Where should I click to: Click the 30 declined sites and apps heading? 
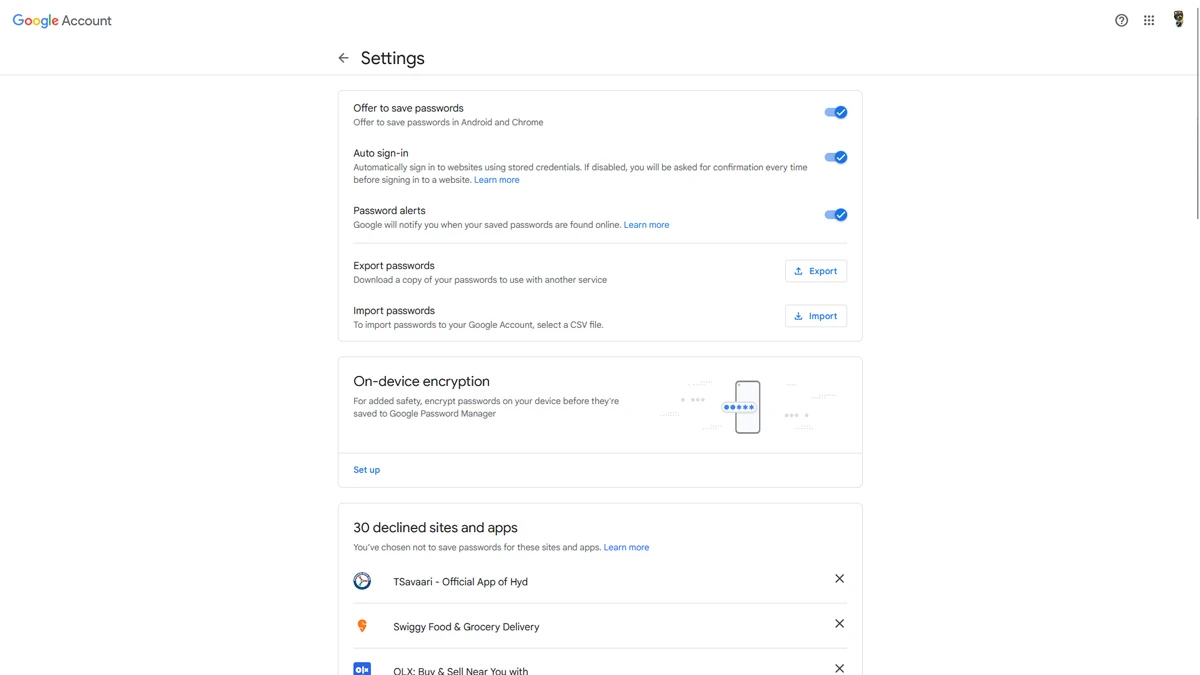435,527
